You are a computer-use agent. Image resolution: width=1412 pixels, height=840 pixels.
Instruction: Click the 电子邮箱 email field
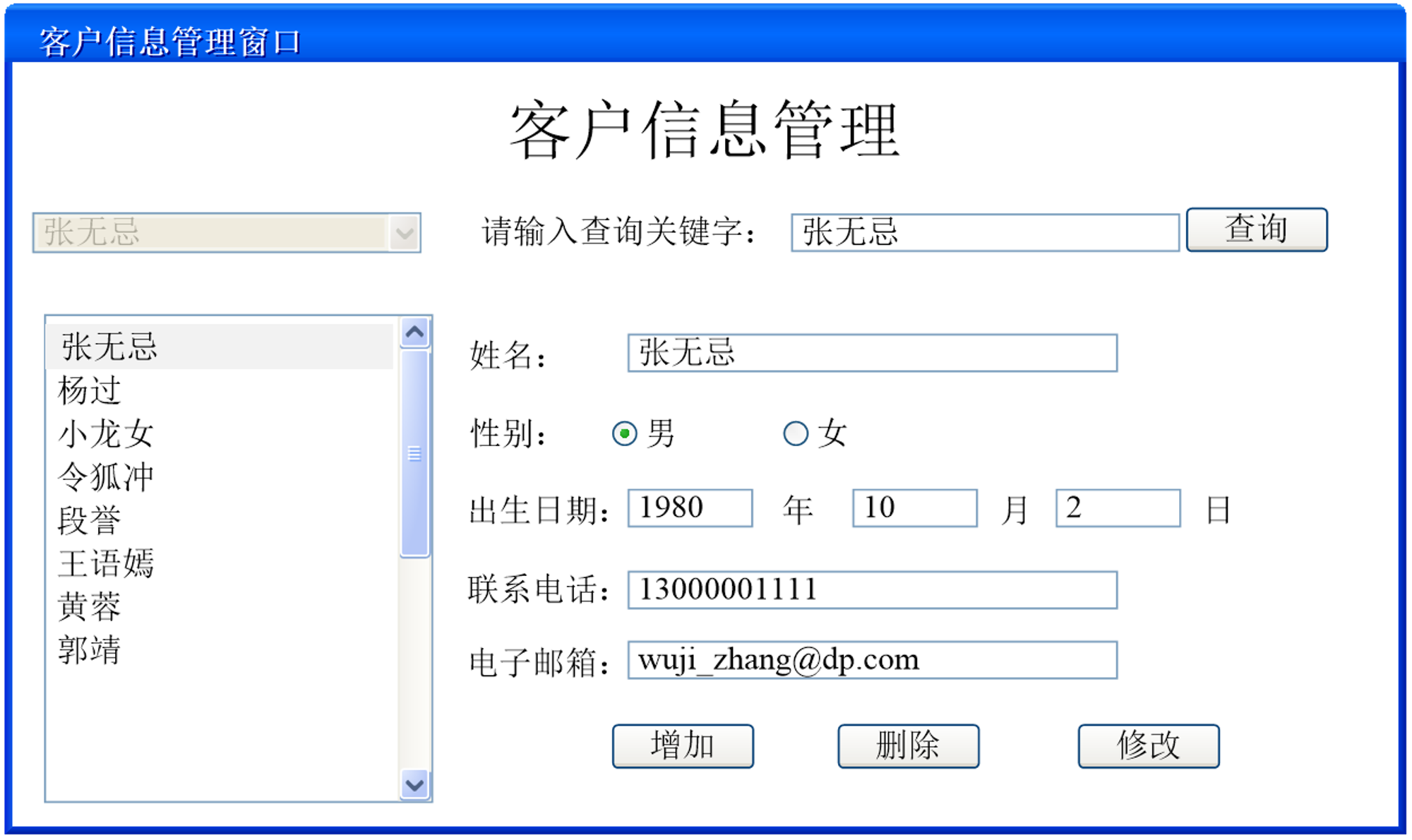pos(873,660)
